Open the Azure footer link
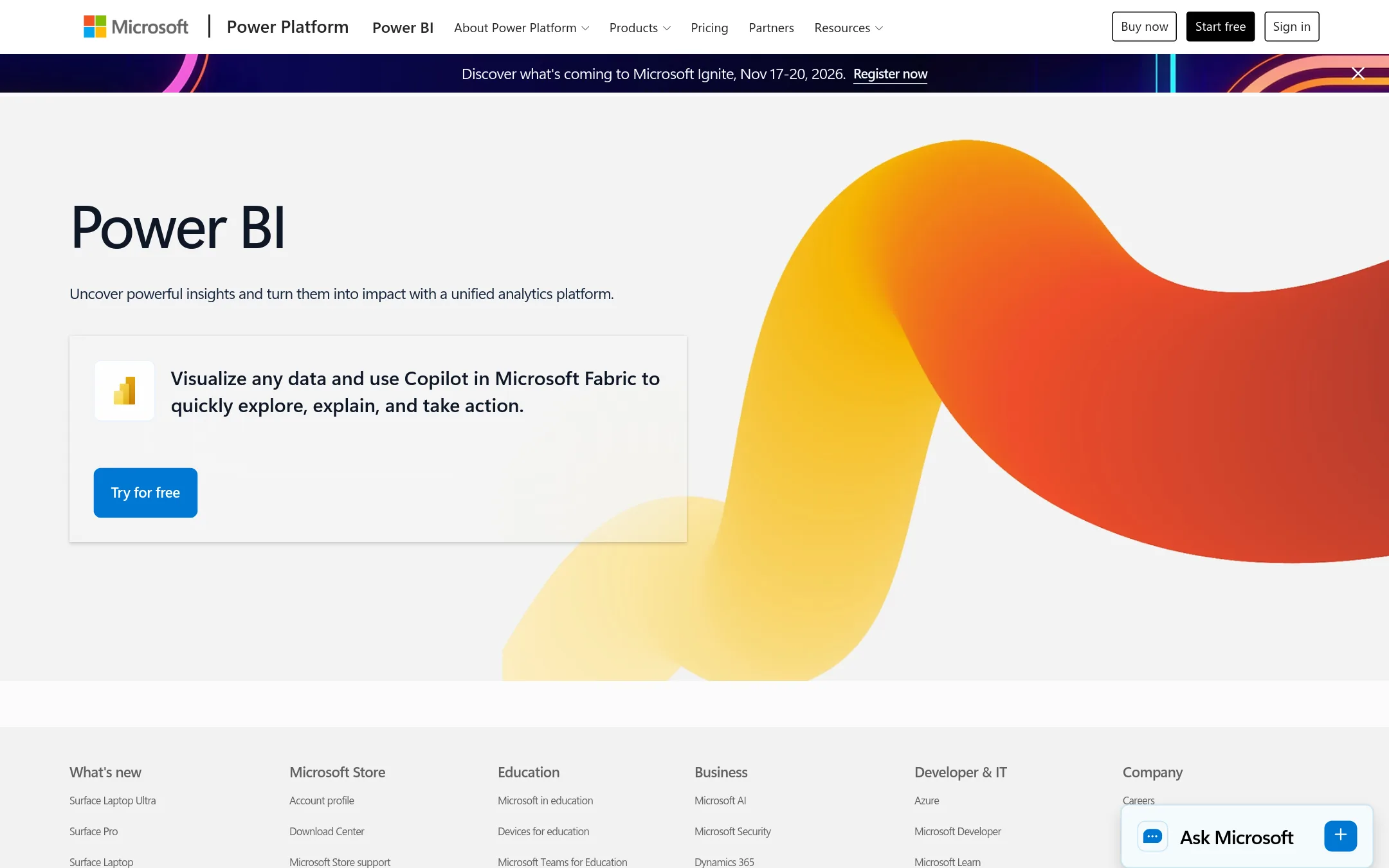This screenshot has width=1389, height=868. coord(927,800)
